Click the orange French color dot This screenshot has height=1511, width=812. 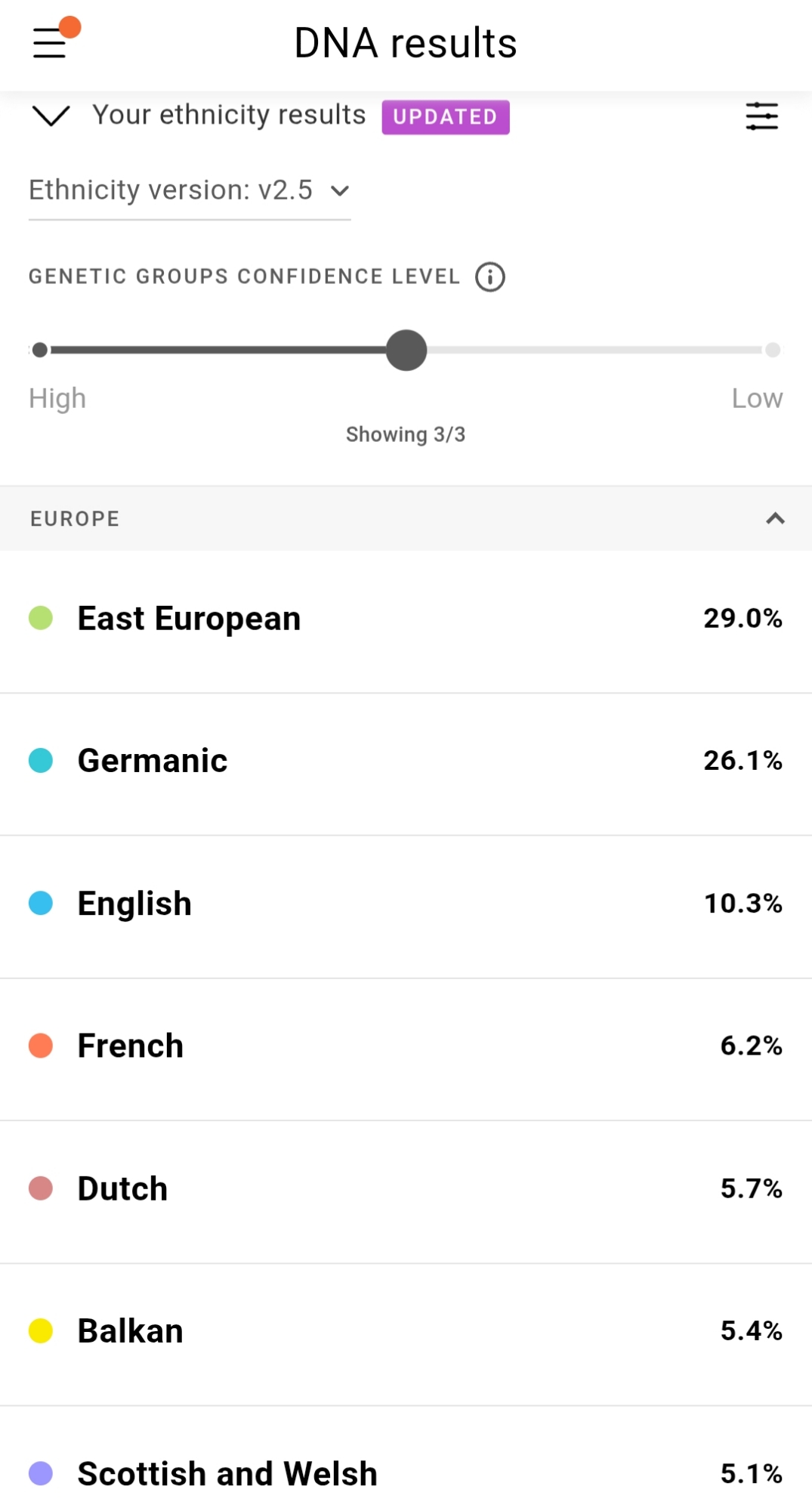coord(41,1046)
